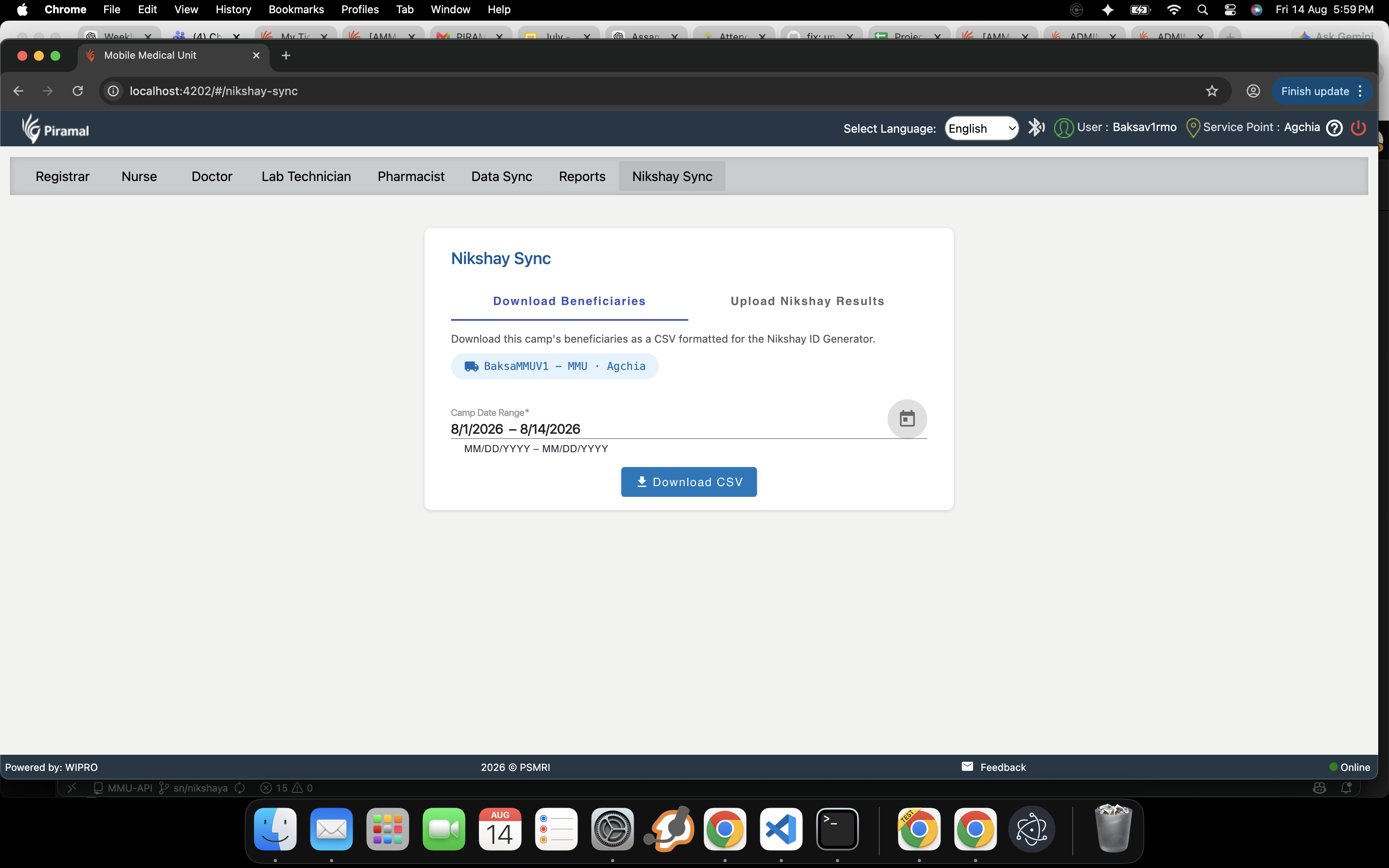1389x868 pixels.
Task: Expand the Select Language dropdown
Action: (x=981, y=128)
